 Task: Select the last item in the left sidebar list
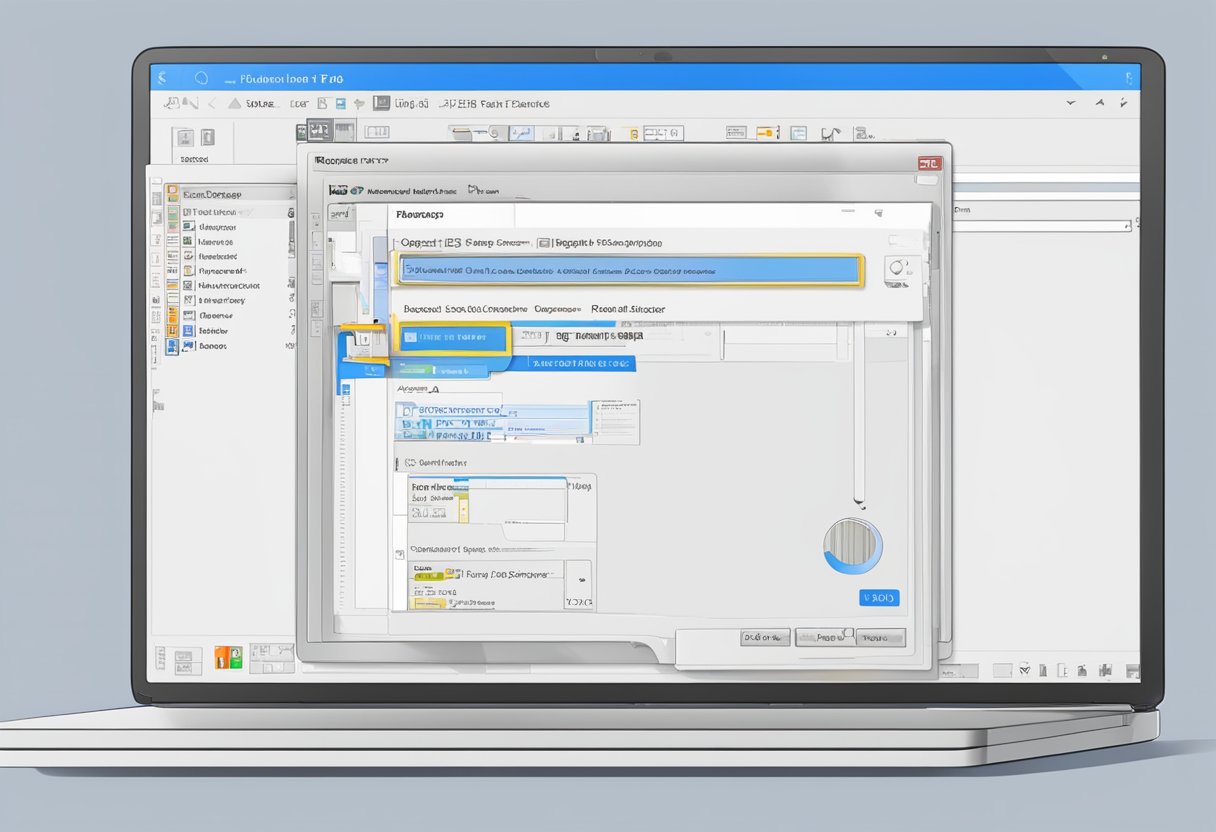(x=212, y=346)
